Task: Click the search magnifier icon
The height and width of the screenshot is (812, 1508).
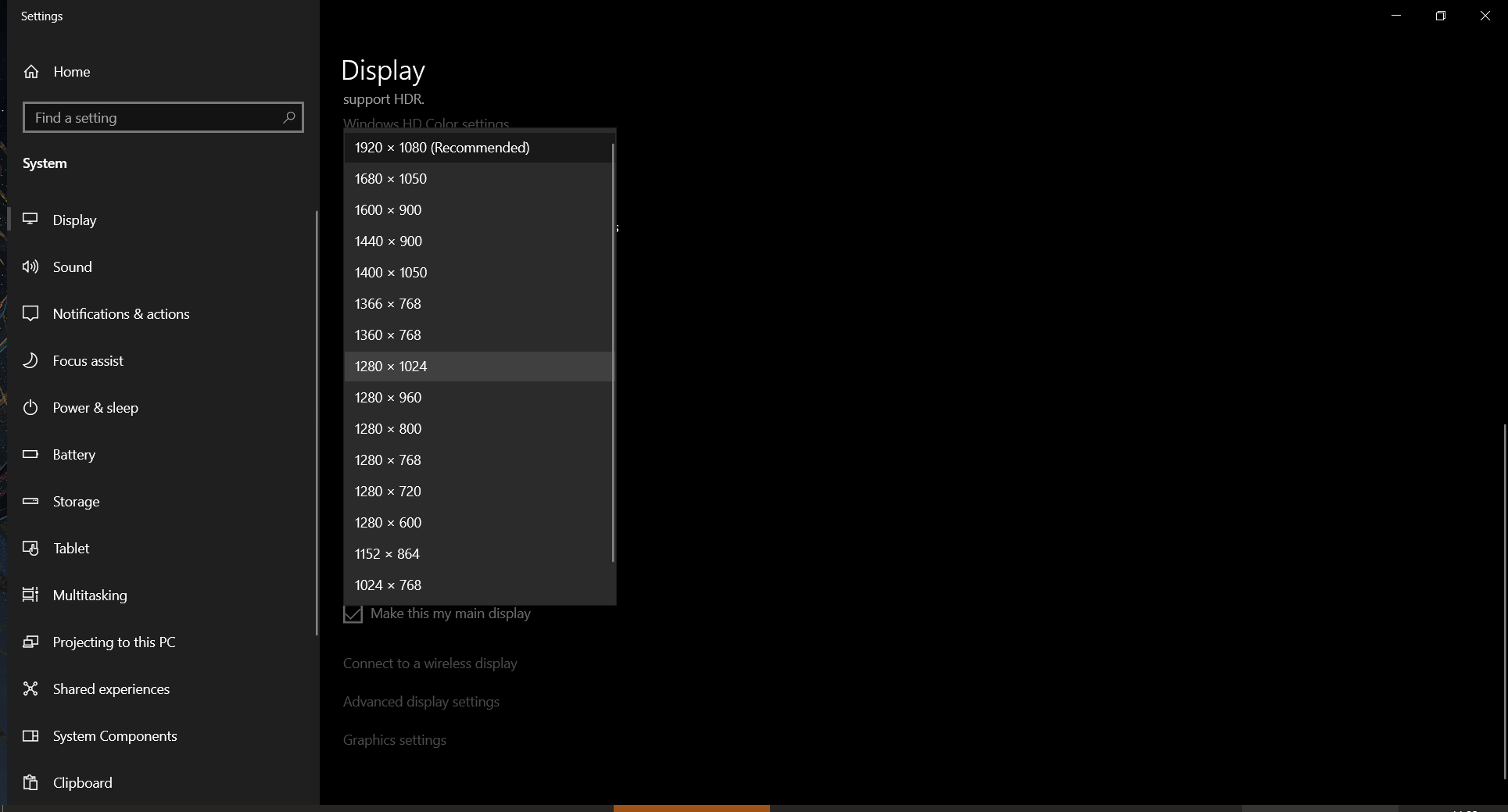Action: [x=288, y=117]
